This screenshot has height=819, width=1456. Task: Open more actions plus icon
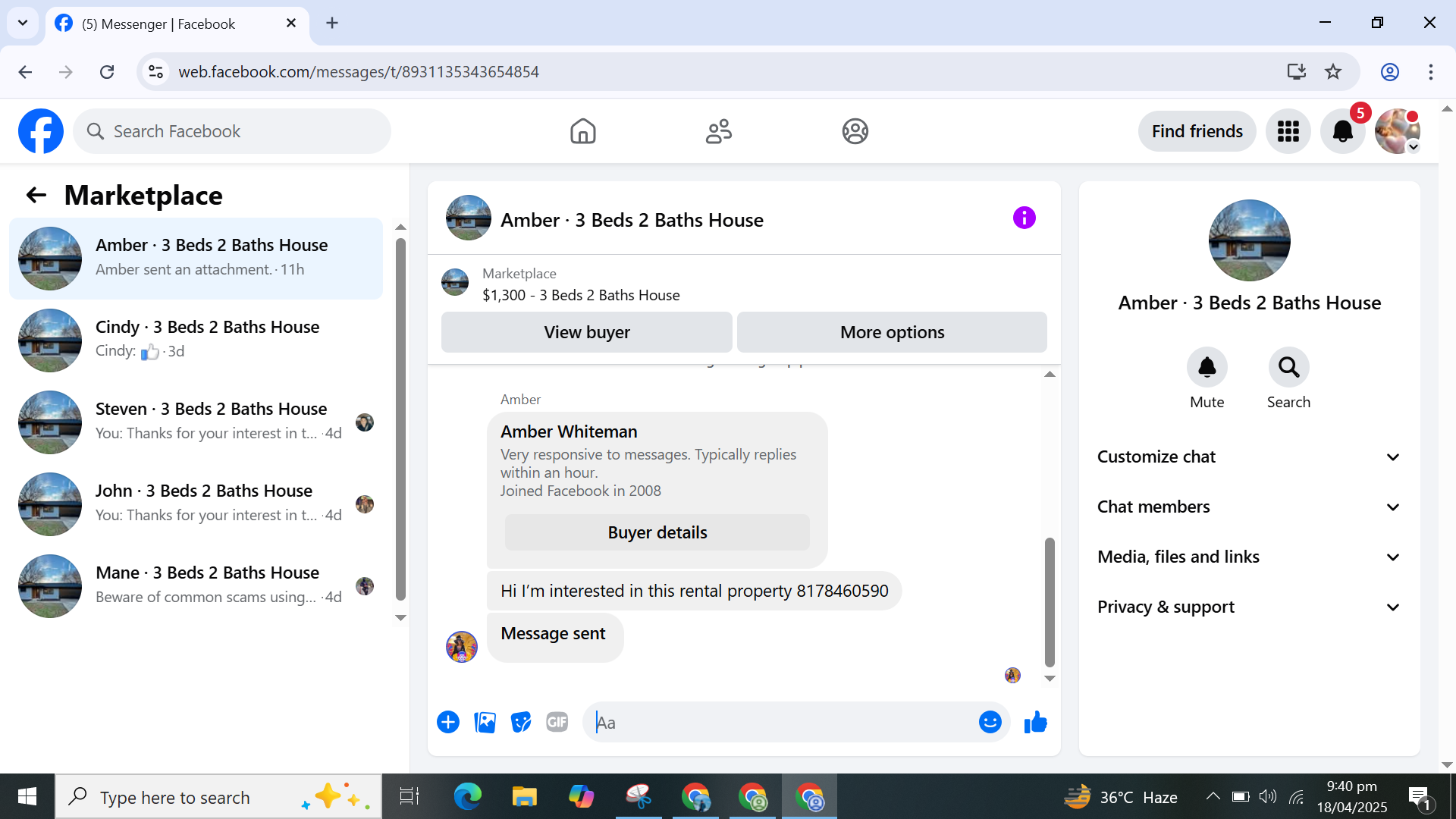coord(448,723)
